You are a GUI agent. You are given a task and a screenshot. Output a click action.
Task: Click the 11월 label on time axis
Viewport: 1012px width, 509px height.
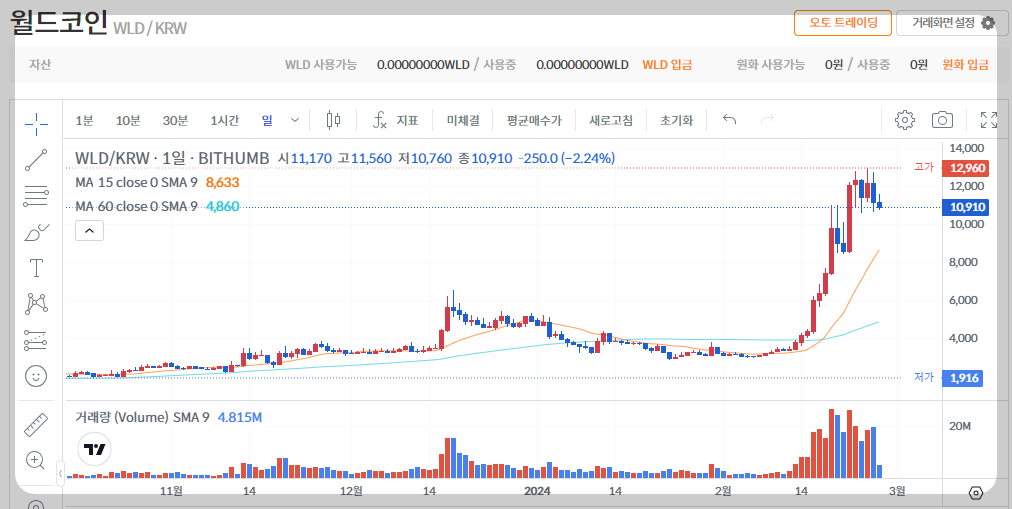tap(170, 491)
